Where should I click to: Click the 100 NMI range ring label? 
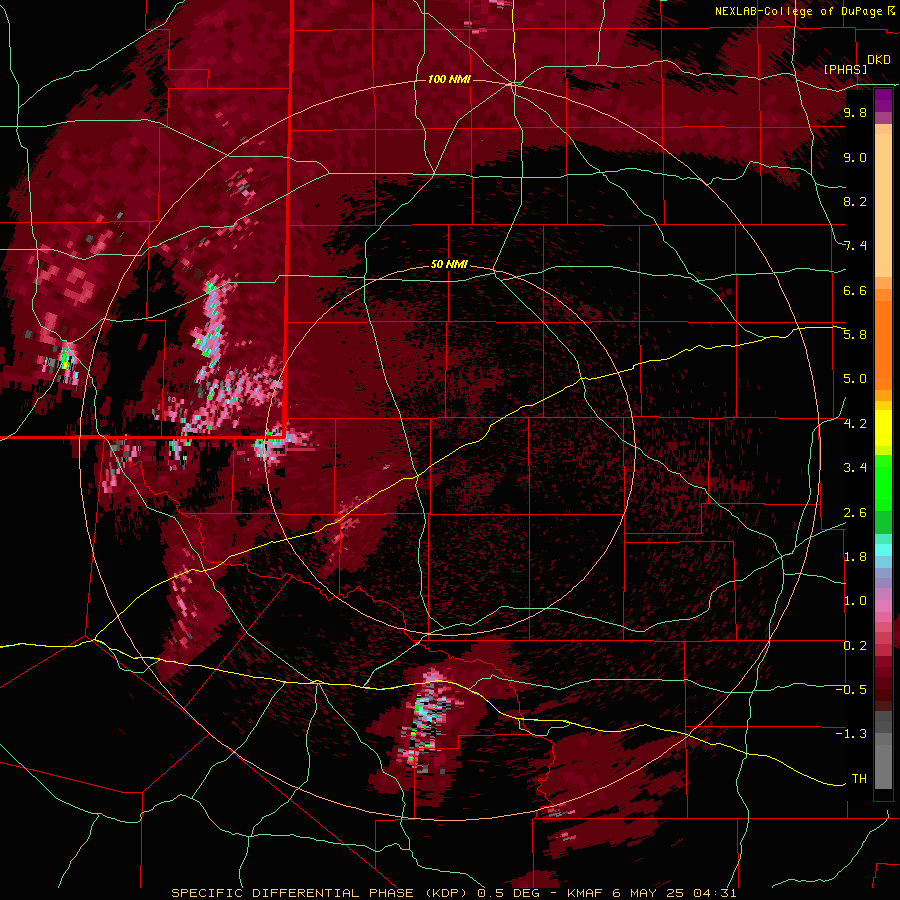[x=449, y=79]
